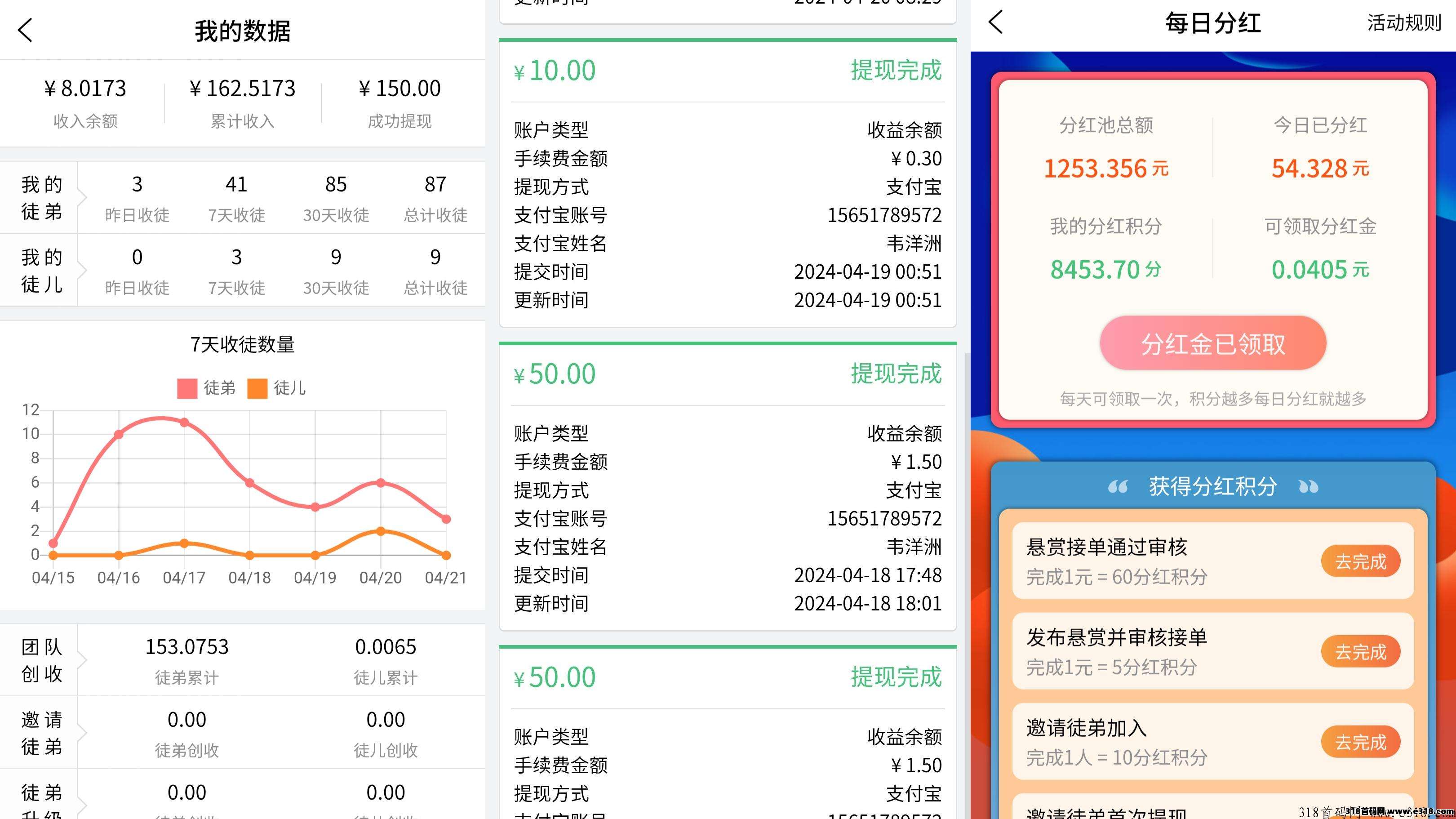This screenshot has width=1456, height=819.
Task: Click 分红池总额 1253.356元
Action: 1105,169
